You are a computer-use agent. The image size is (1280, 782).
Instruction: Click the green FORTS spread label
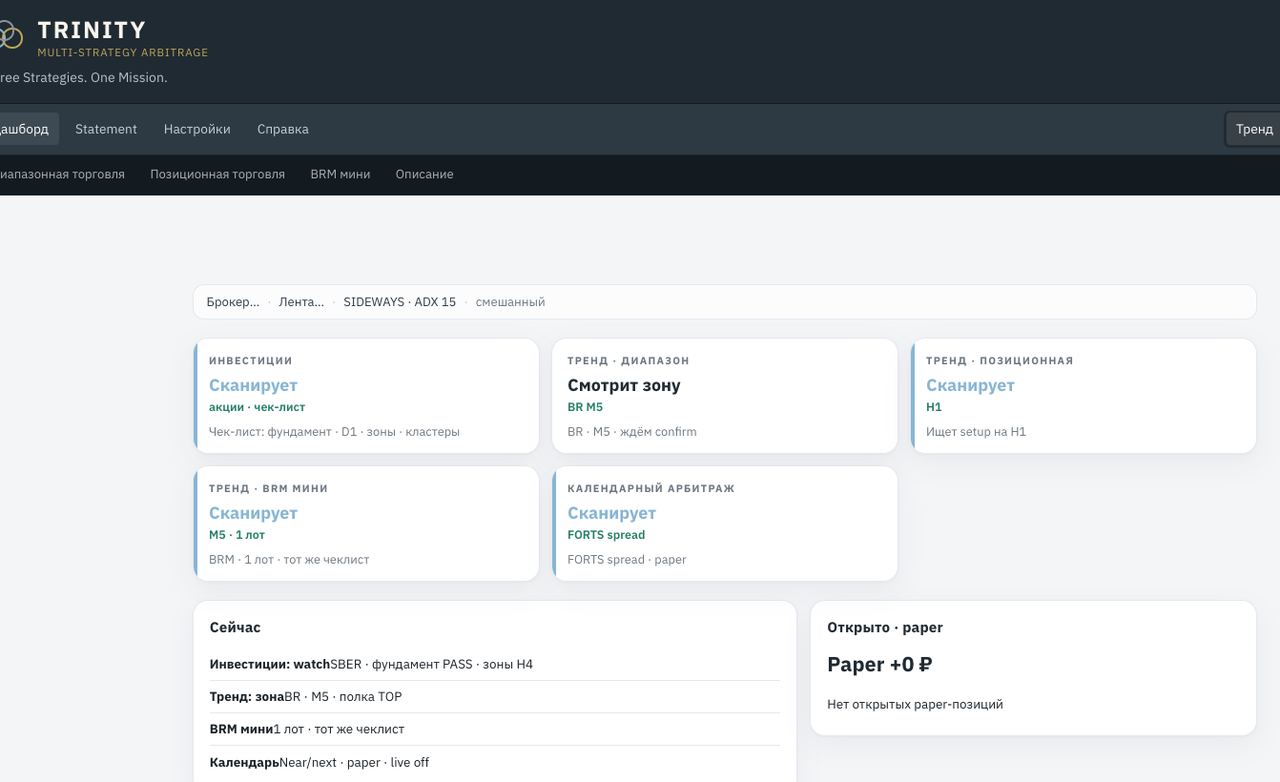coord(606,535)
